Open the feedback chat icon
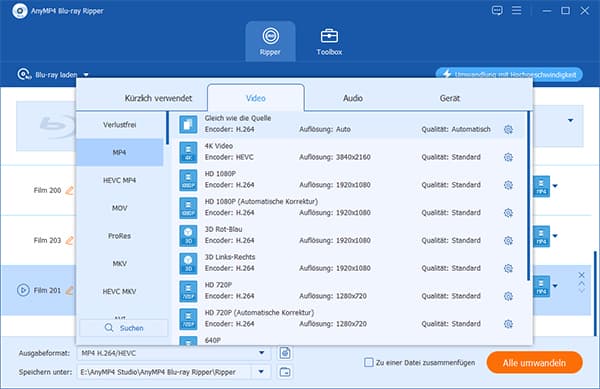The width and height of the screenshot is (600, 389). [497, 10]
